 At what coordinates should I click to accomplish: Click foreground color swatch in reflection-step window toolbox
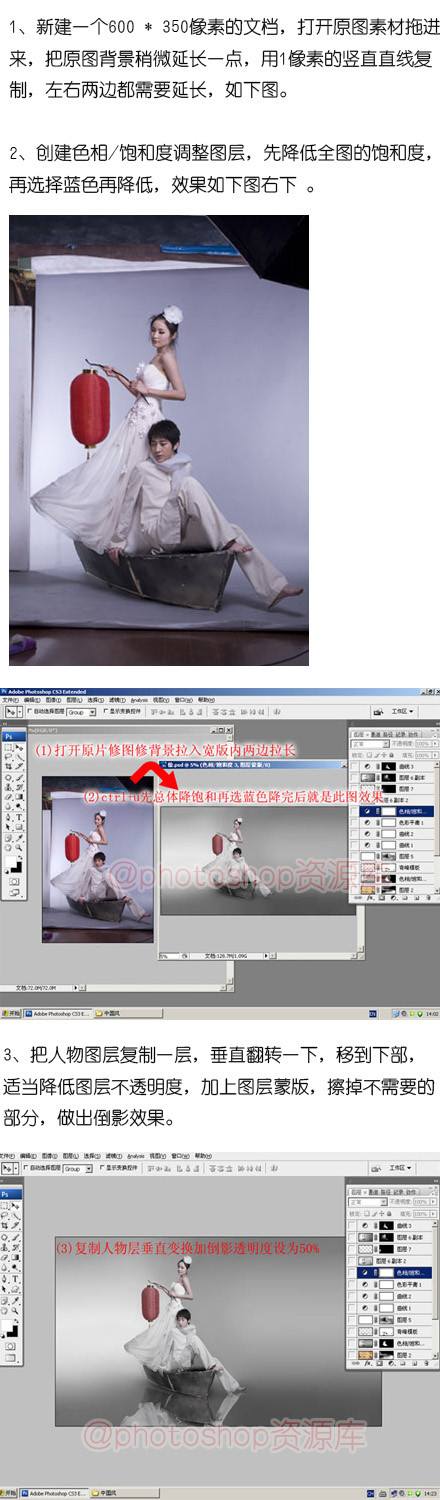8,1326
